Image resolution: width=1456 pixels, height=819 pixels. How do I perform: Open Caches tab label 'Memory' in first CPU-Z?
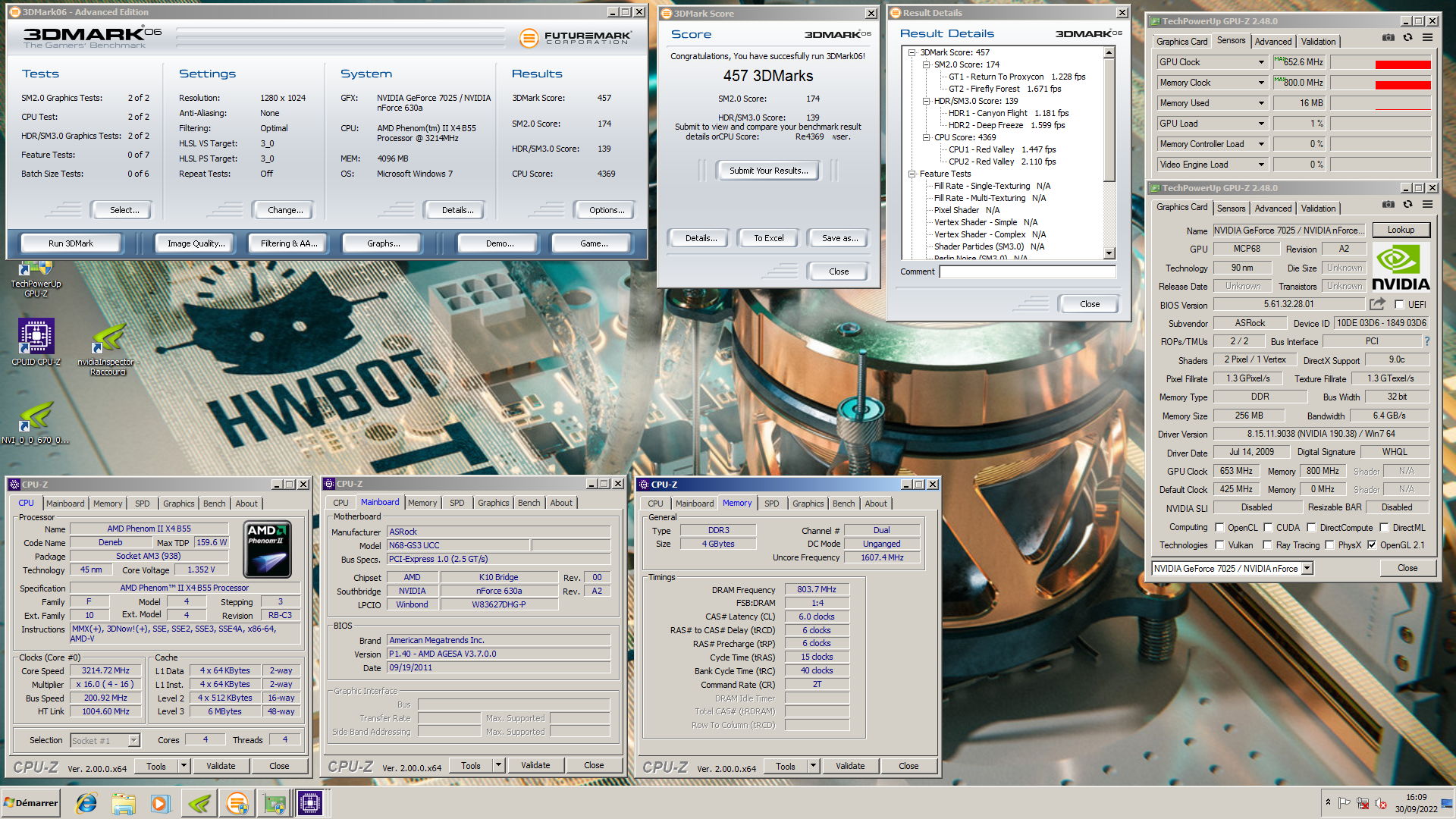click(107, 504)
